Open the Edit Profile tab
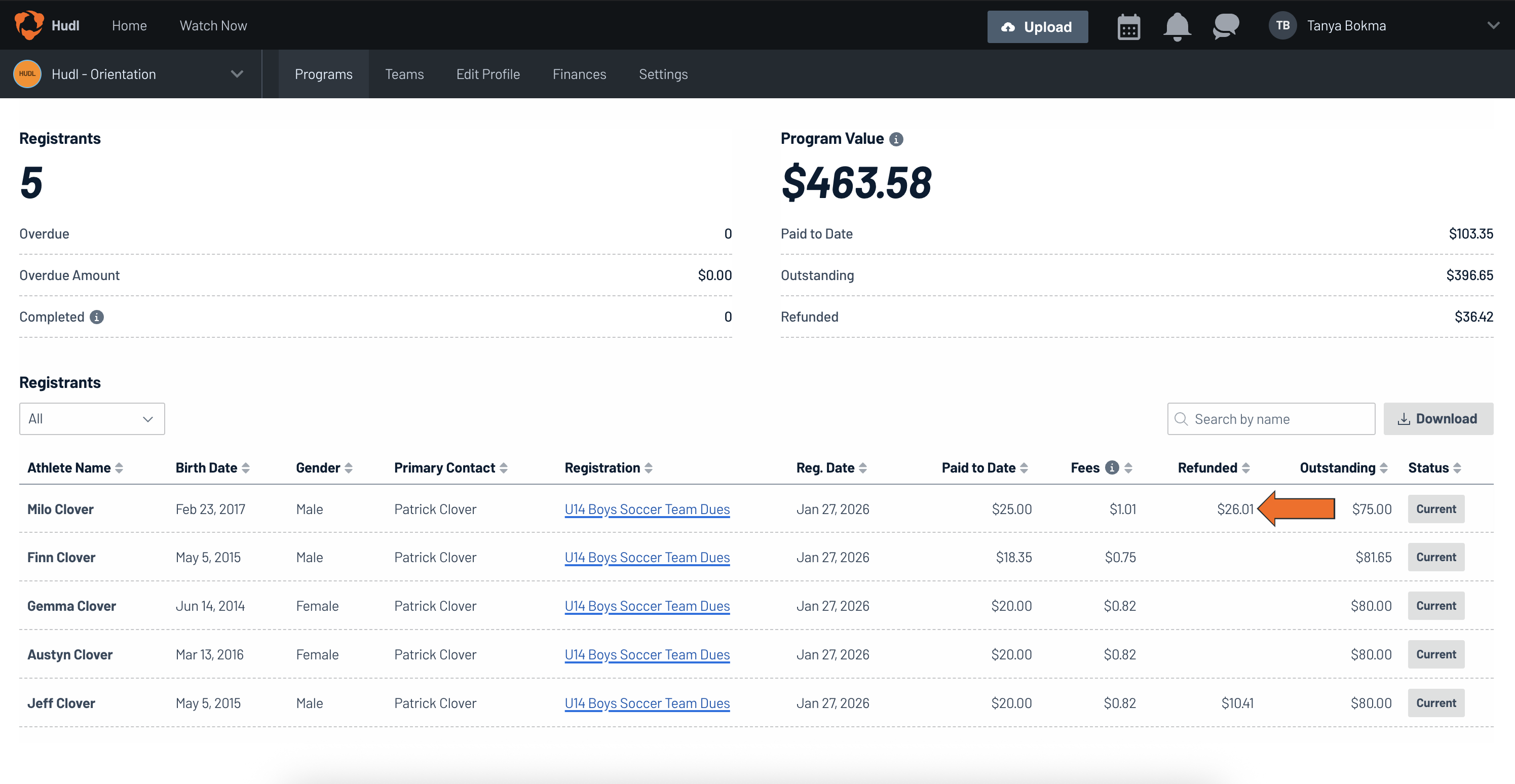1515x784 pixels. pos(487,74)
